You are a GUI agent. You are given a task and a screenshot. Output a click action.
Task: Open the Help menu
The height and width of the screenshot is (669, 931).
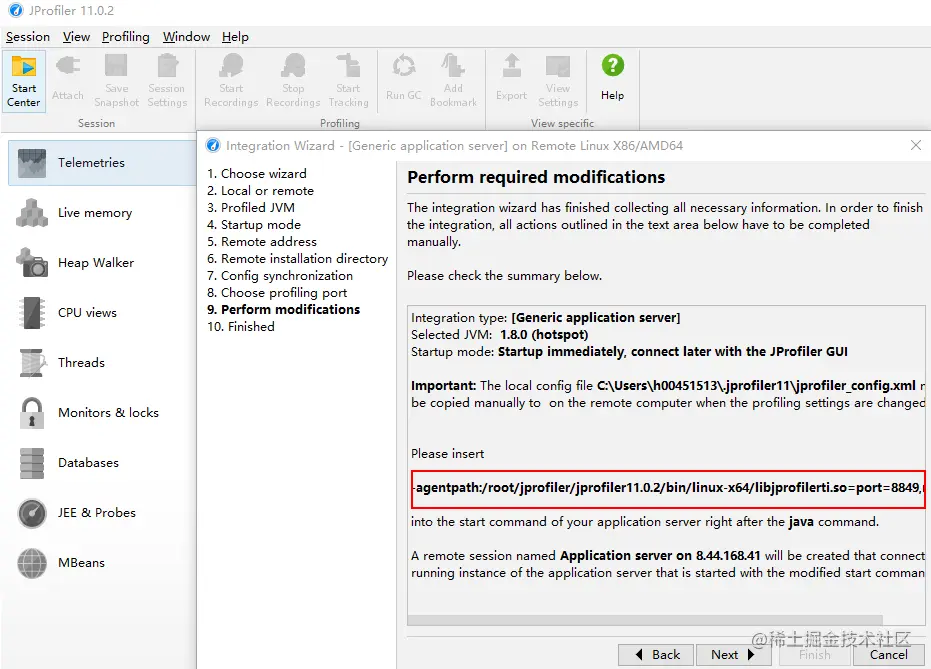[235, 37]
